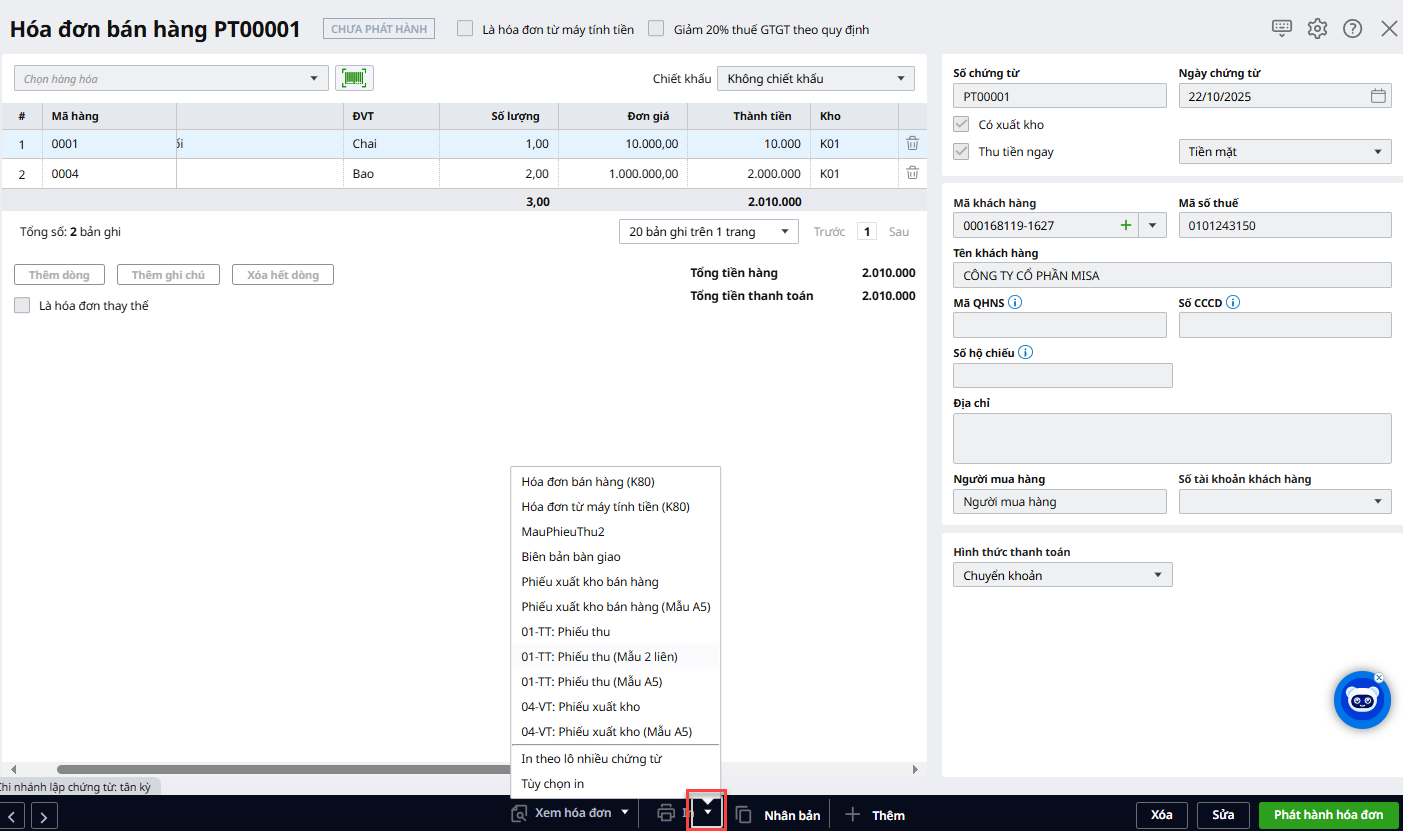Click the barcode scanner icon
1403x831 pixels.
coord(354,78)
